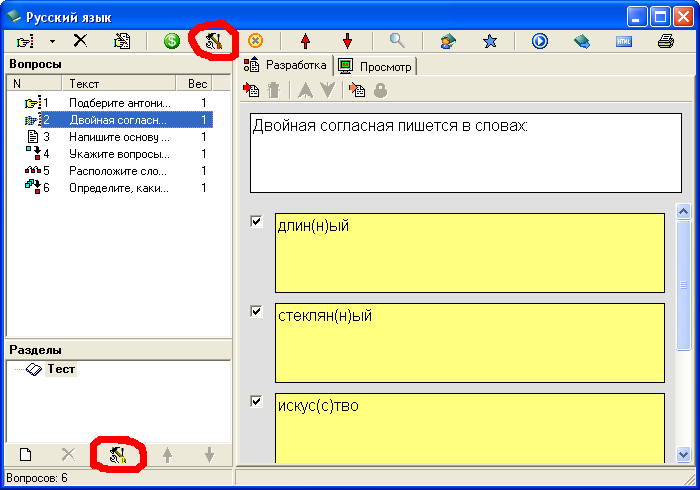Click the red down arrow in the toolbar

coord(347,41)
